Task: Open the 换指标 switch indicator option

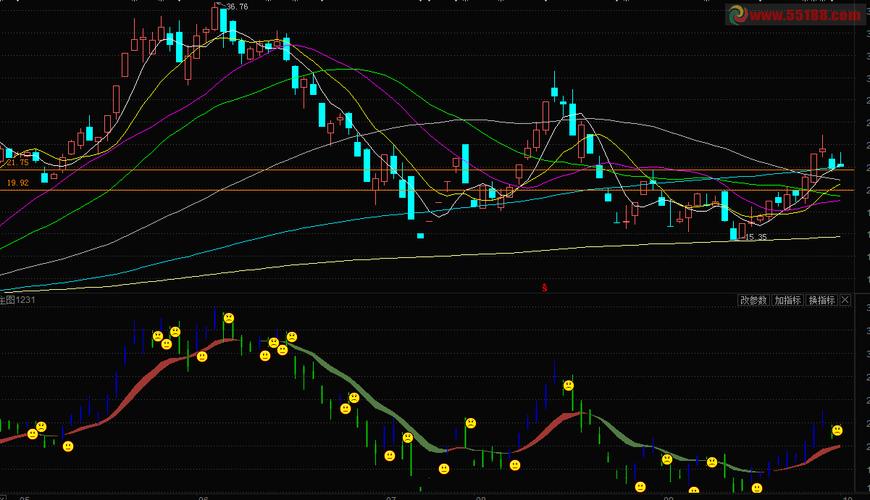Action: pyautogui.click(x=821, y=300)
